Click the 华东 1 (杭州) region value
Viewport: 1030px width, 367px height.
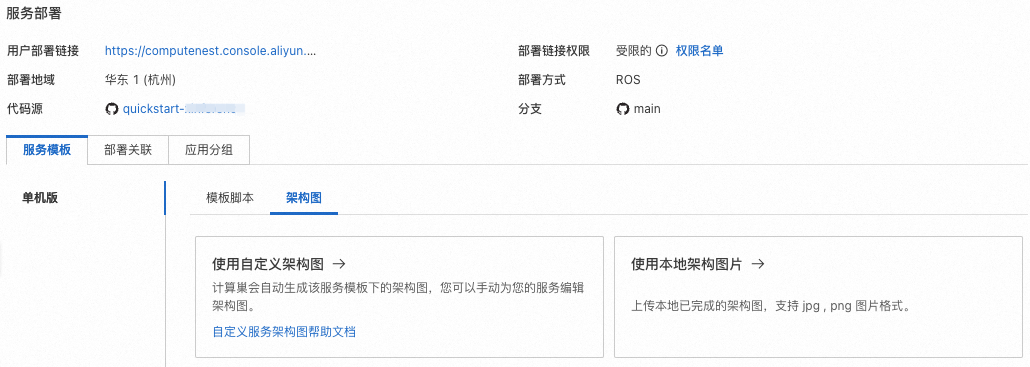point(141,80)
